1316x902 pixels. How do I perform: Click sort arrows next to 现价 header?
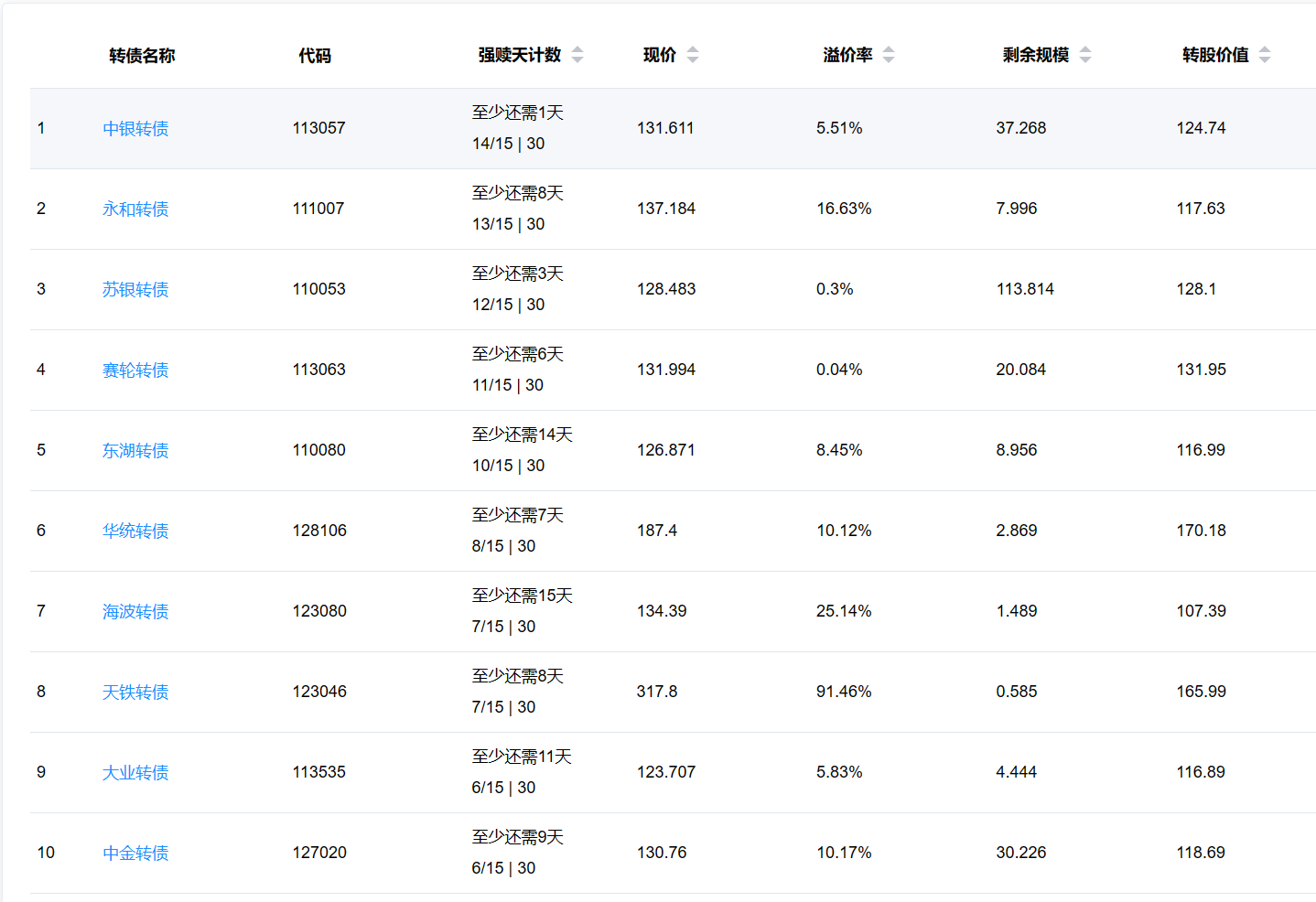(x=693, y=55)
